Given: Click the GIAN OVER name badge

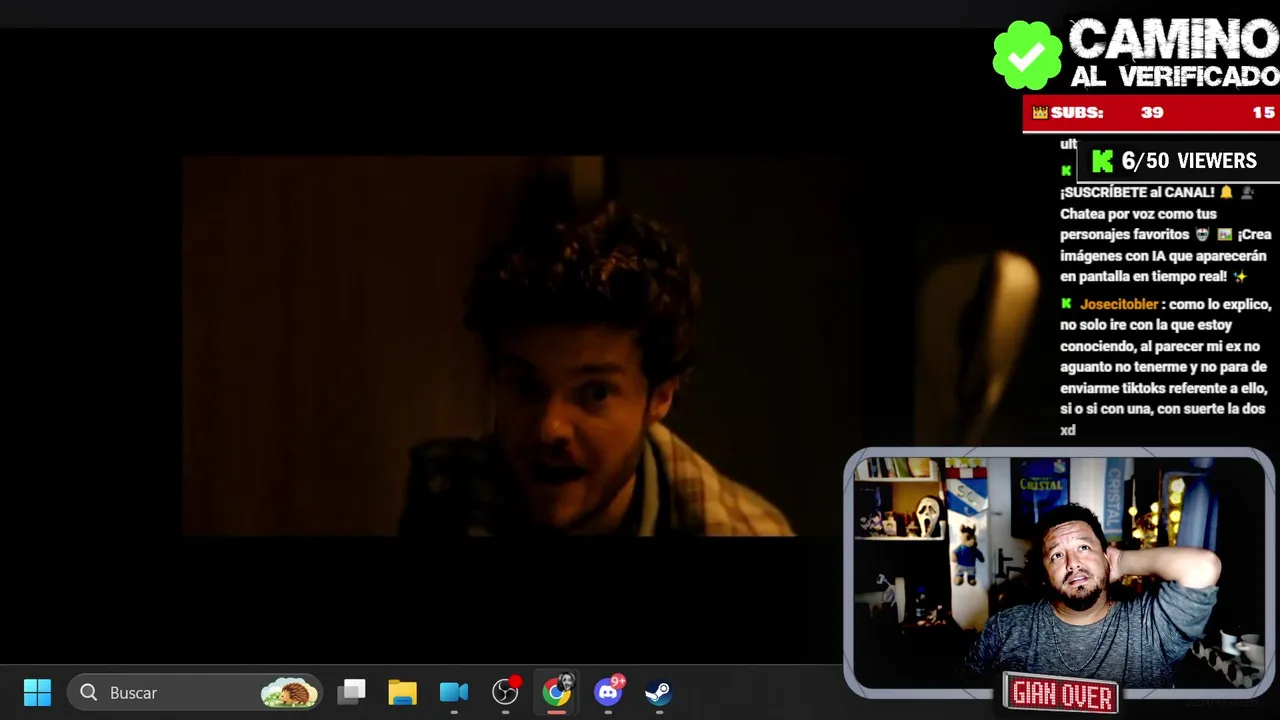Looking at the screenshot, I should click(1061, 693).
